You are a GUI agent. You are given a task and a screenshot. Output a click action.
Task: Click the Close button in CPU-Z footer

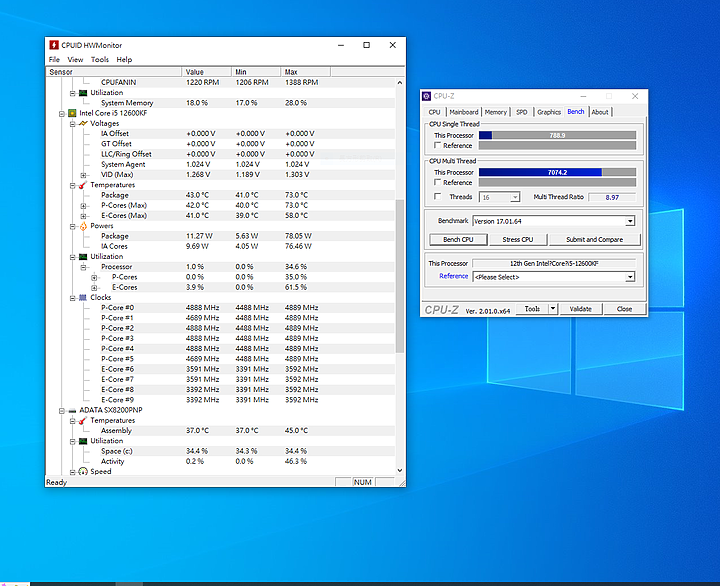pyautogui.click(x=624, y=309)
